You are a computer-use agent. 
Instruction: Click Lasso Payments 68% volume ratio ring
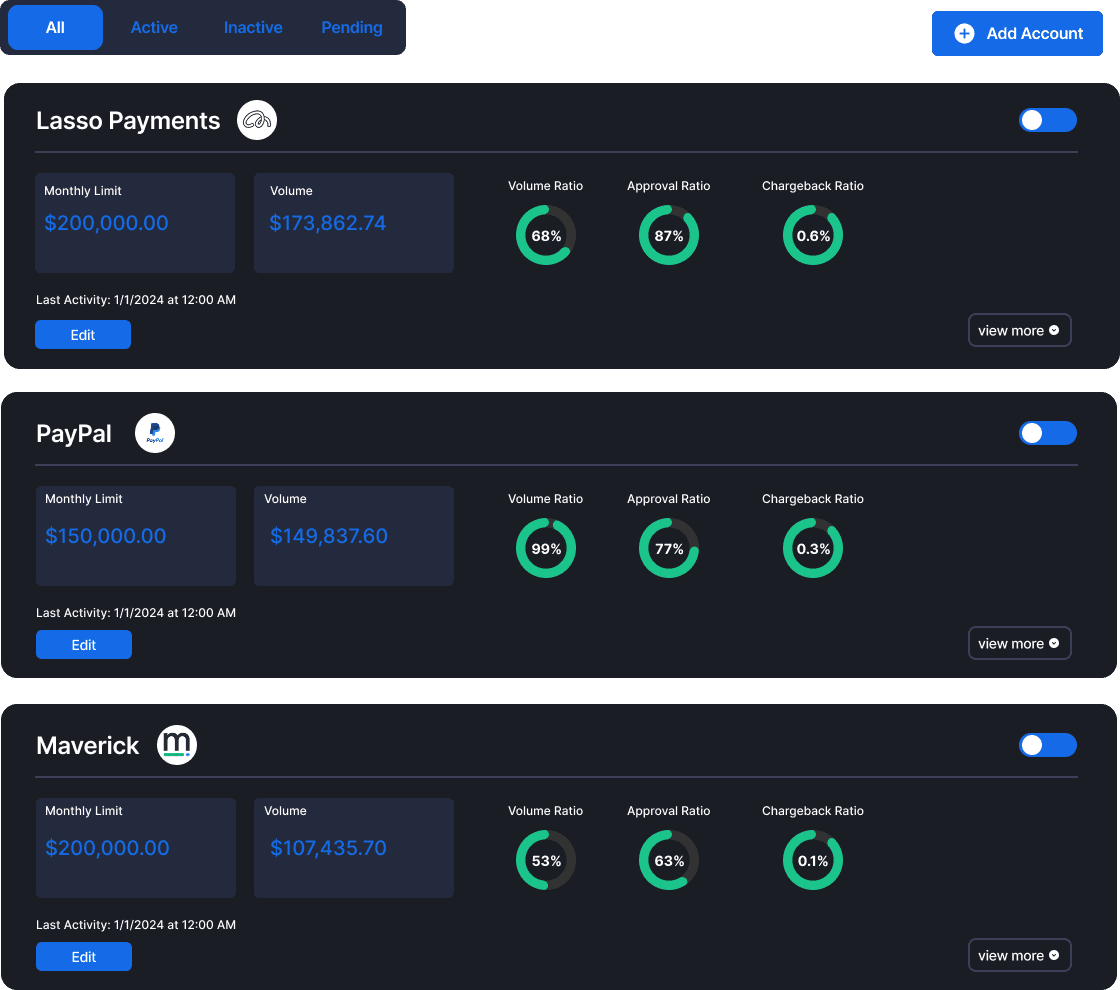pos(546,235)
